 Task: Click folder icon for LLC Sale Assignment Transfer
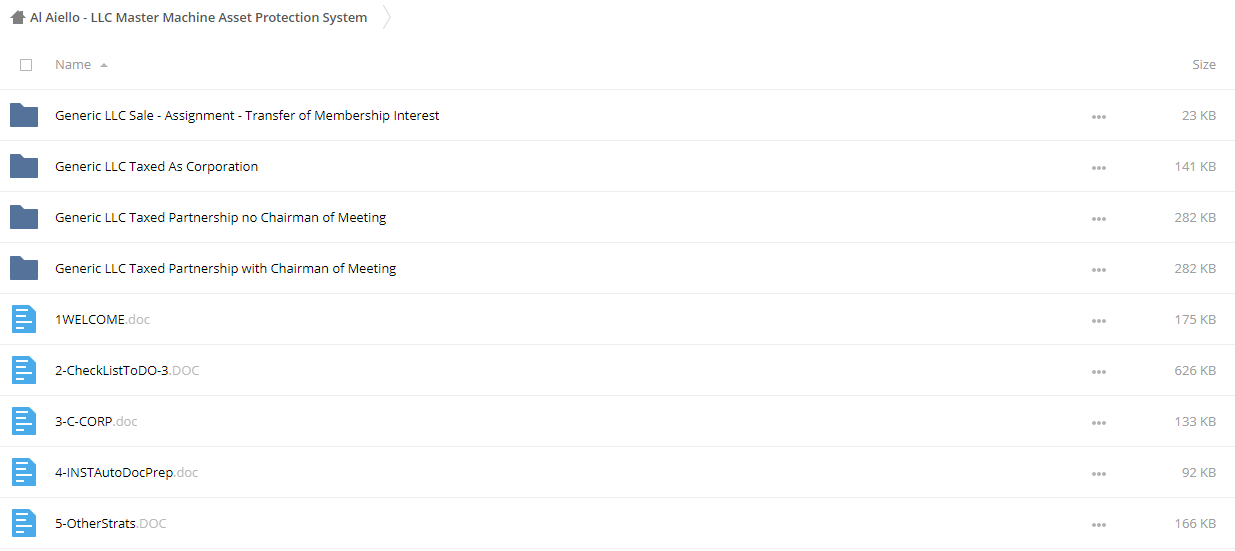(24, 115)
